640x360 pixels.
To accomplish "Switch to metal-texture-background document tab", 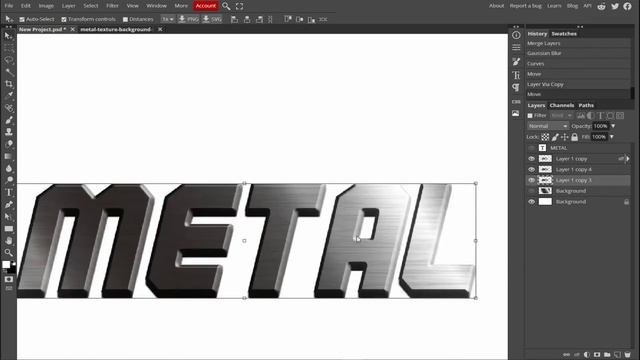I will [x=116, y=29].
